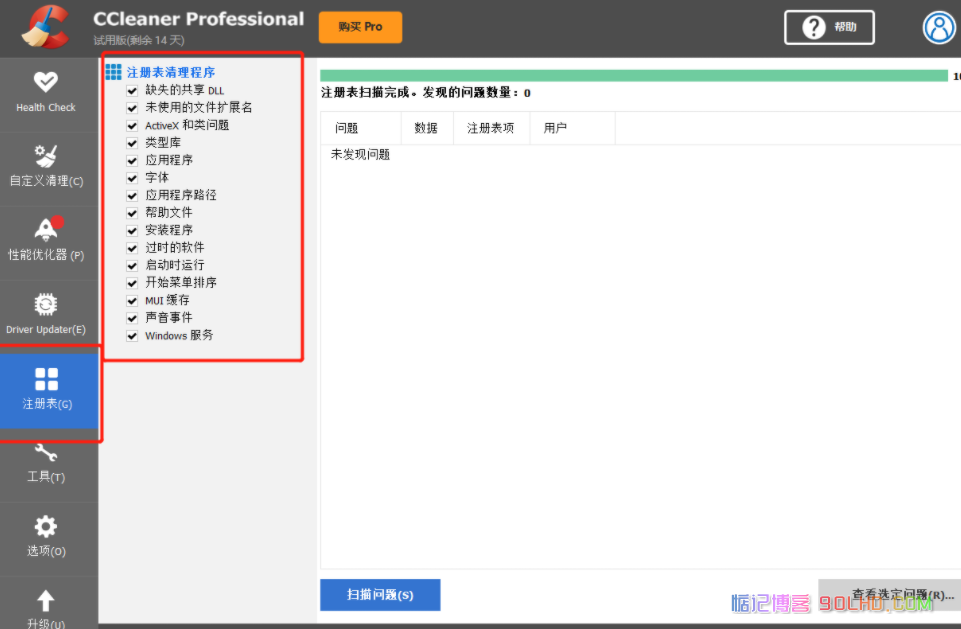This screenshot has width=961, height=629.
Task: Click the 购买 Pro button
Action: click(x=360, y=27)
